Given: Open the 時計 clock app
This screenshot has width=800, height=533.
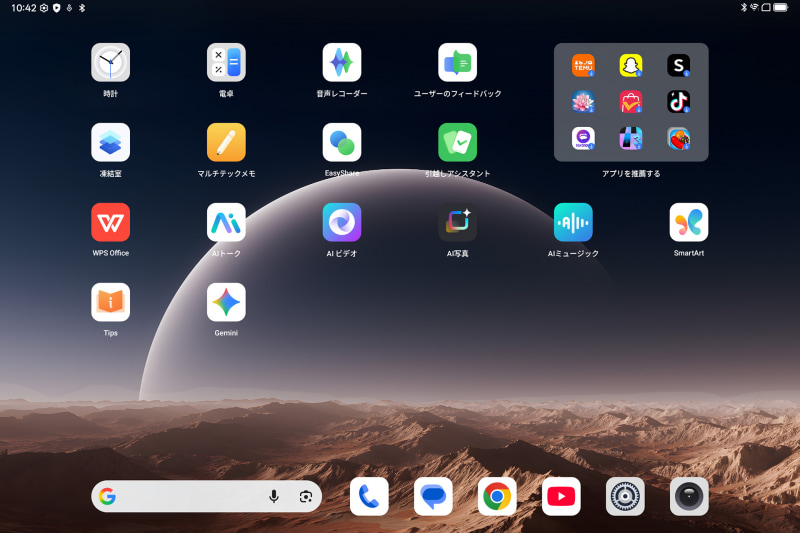Looking at the screenshot, I should (110, 62).
